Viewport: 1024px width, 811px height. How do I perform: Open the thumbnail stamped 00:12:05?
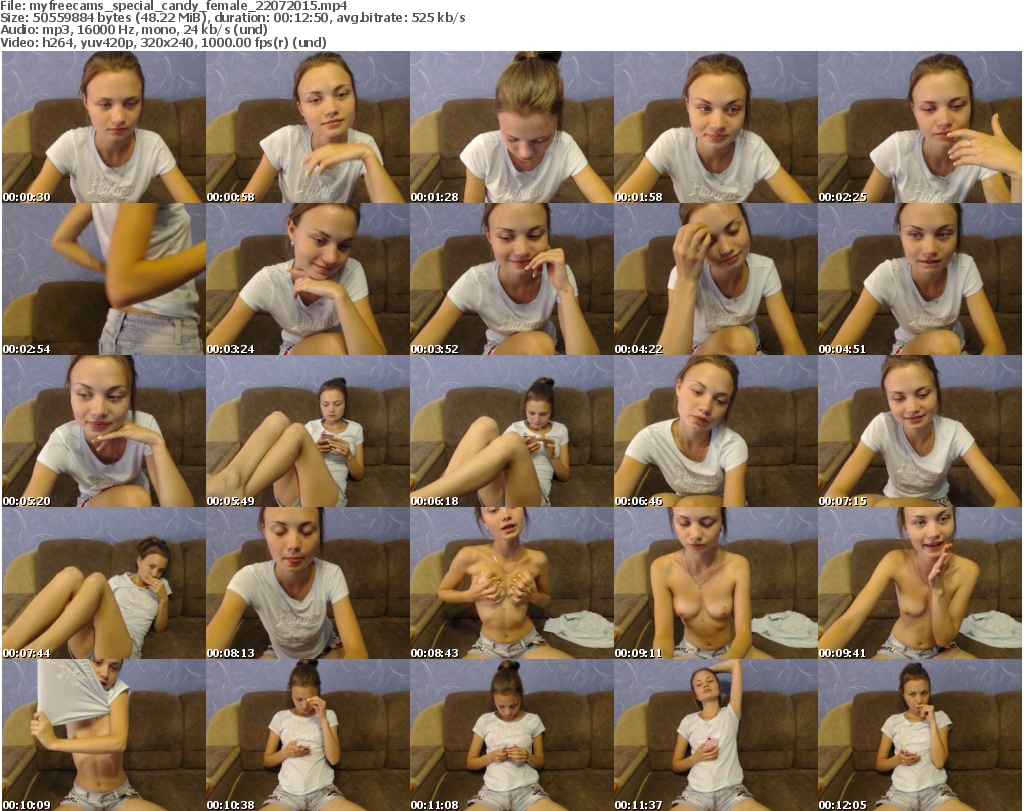(920, 735)
